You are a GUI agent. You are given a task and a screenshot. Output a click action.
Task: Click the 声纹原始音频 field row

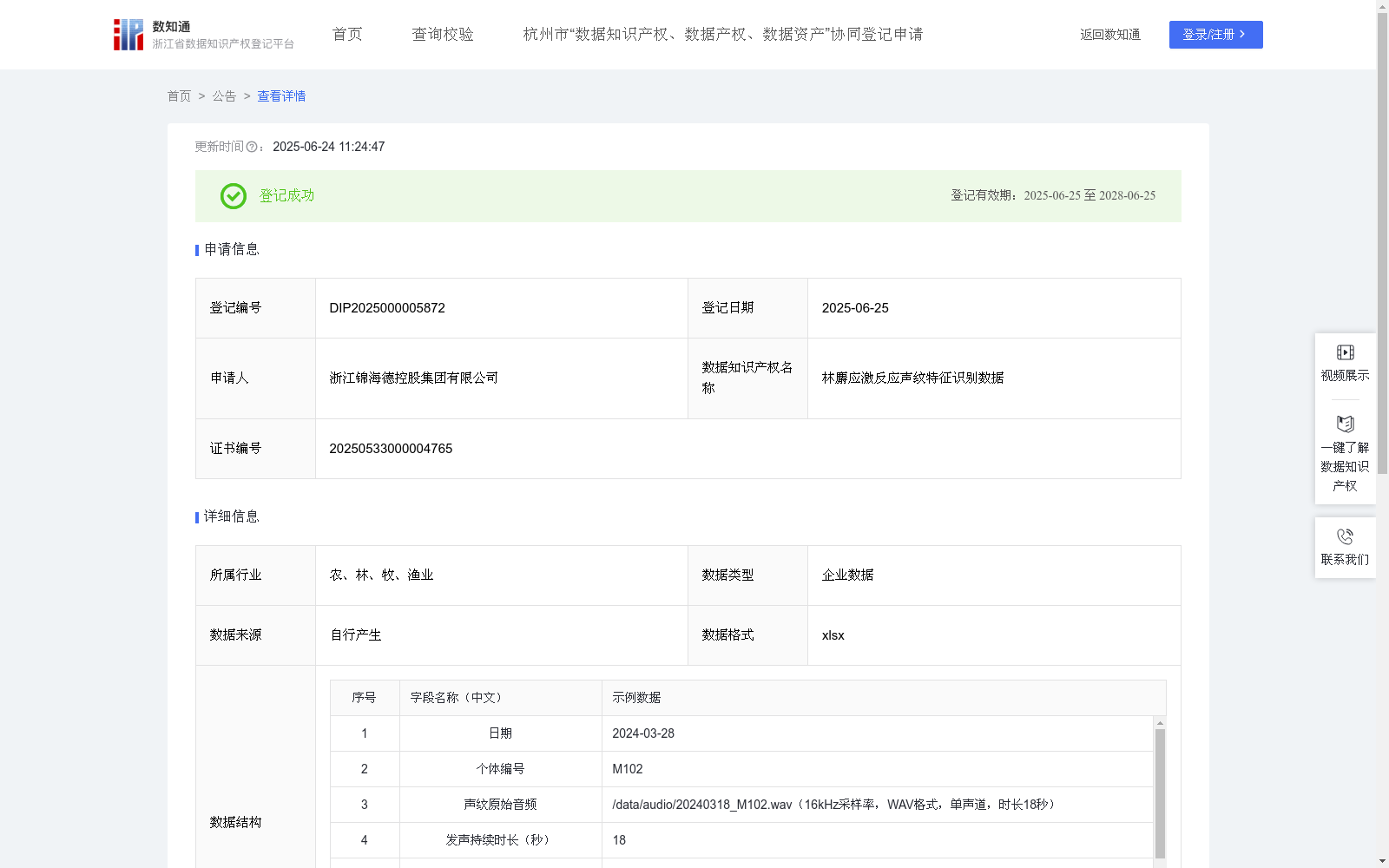501,805
